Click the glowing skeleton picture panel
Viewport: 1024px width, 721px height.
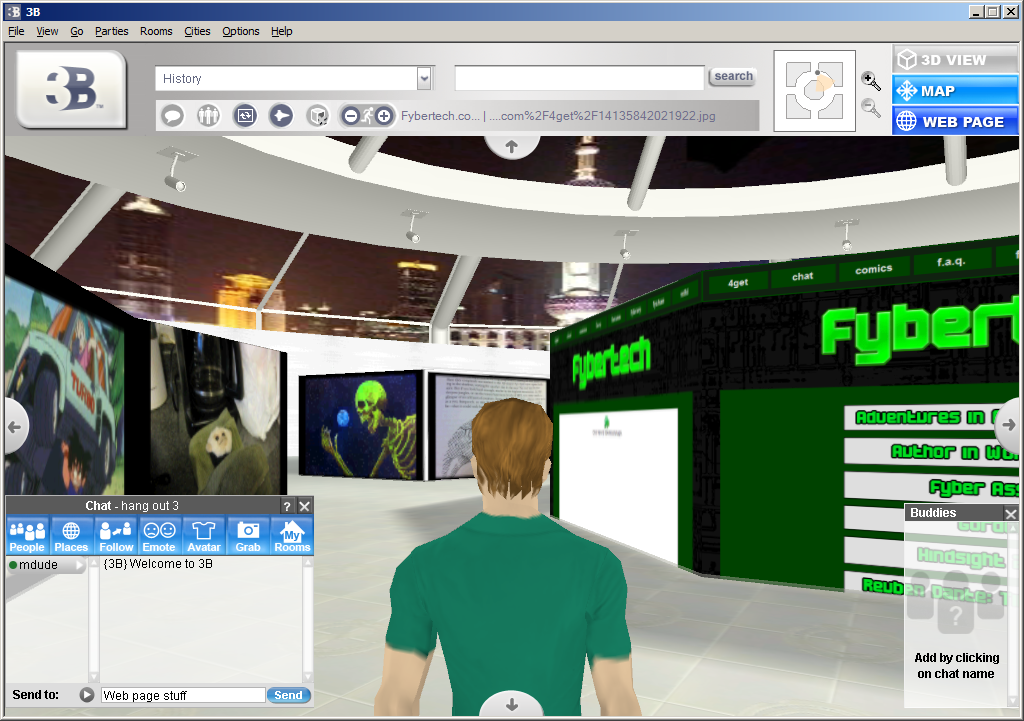point(360,426)
